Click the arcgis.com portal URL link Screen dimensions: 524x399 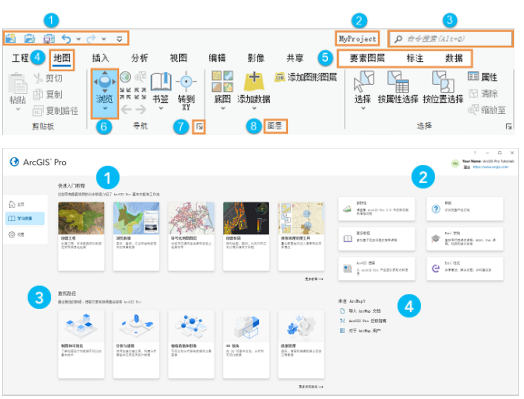pos(491,167)
